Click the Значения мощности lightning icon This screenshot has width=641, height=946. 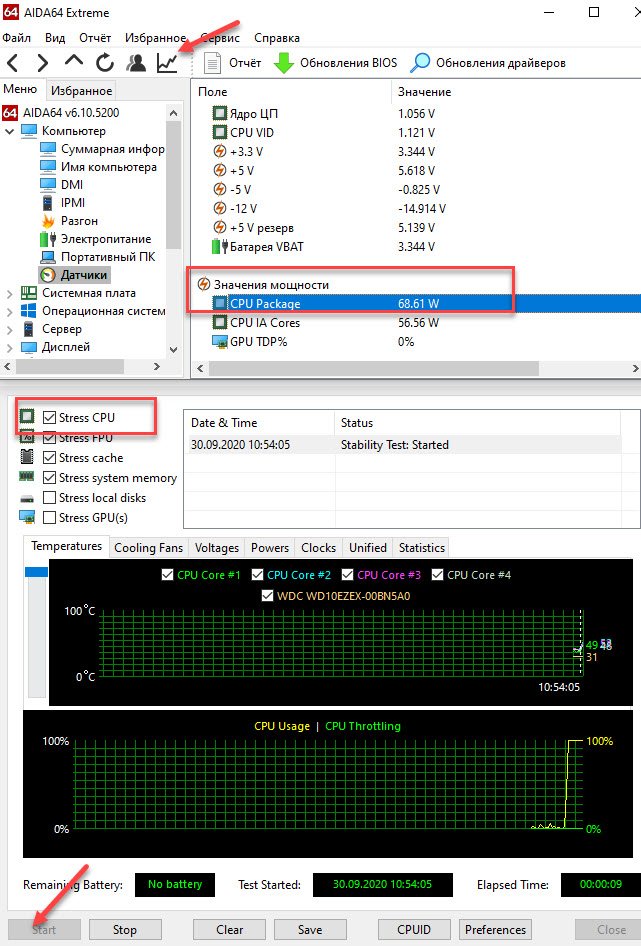pos(204,284)
